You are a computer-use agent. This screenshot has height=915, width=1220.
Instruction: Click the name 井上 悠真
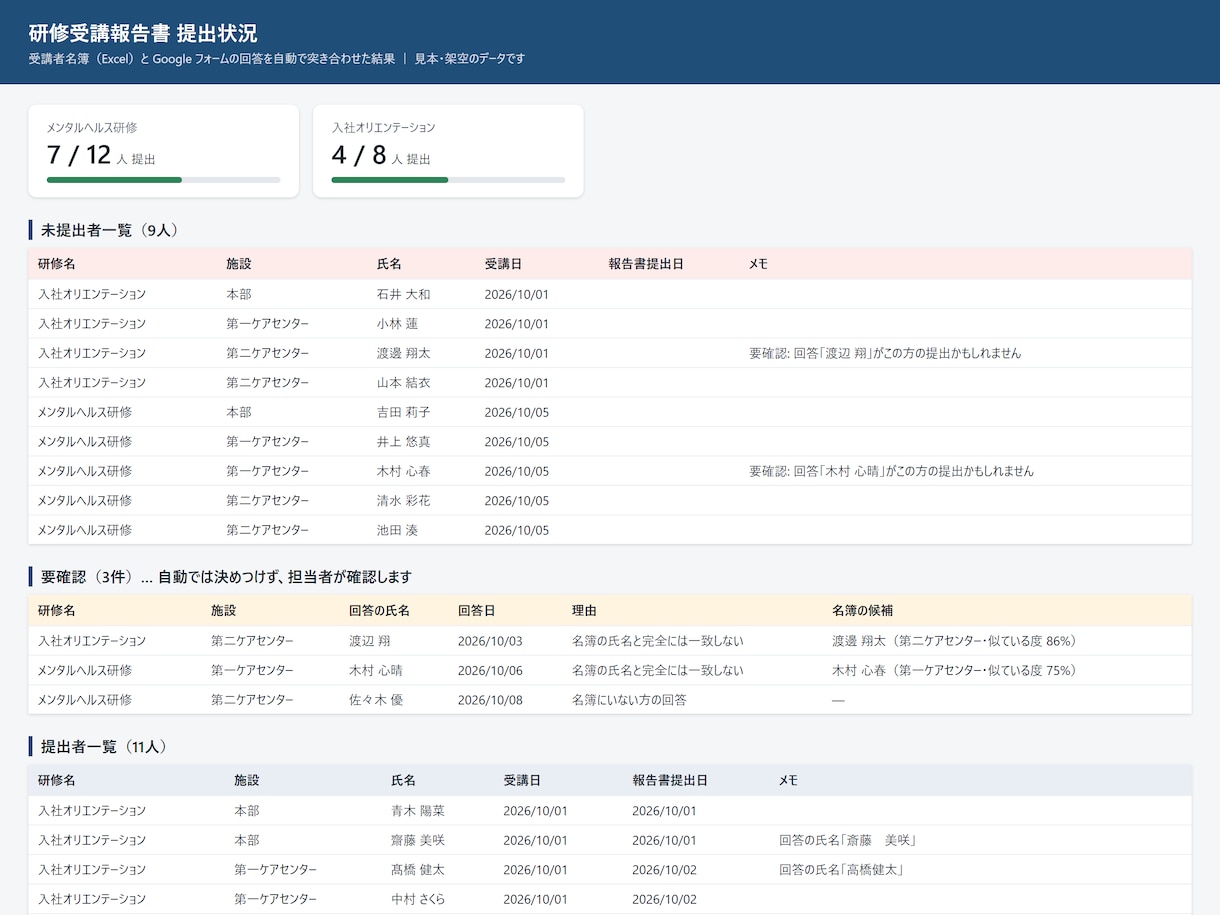coord(404,442)
